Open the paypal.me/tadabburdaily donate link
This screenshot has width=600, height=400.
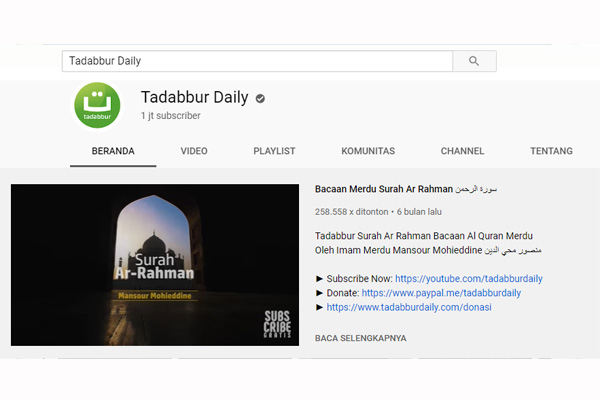(441, 293)
